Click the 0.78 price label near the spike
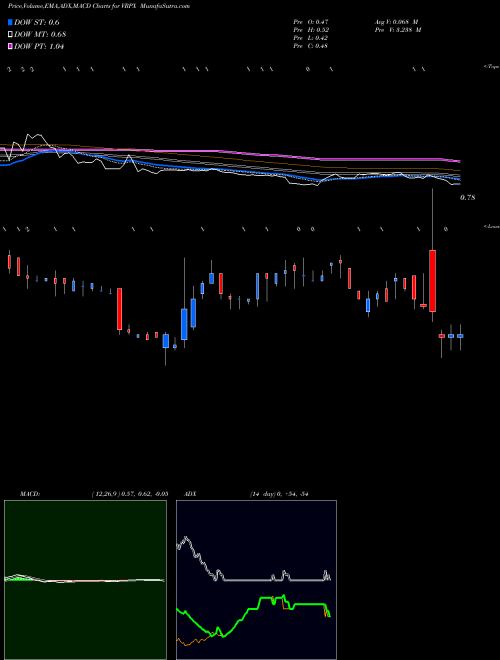500x660 pixels. point(468,197)
